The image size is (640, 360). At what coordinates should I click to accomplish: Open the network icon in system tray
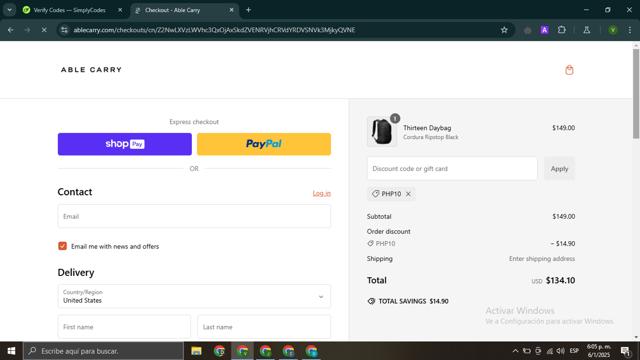[550, 351]
